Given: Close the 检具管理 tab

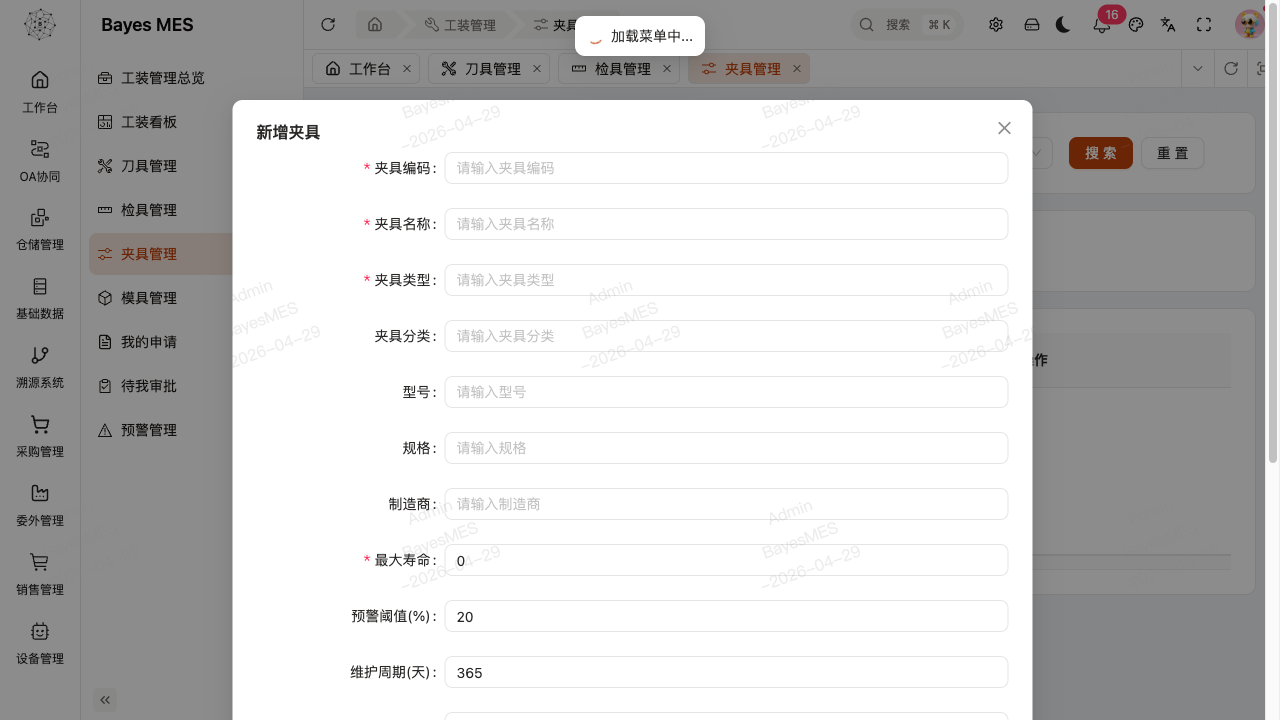Looking at the screenshot, I should point(667,69).
